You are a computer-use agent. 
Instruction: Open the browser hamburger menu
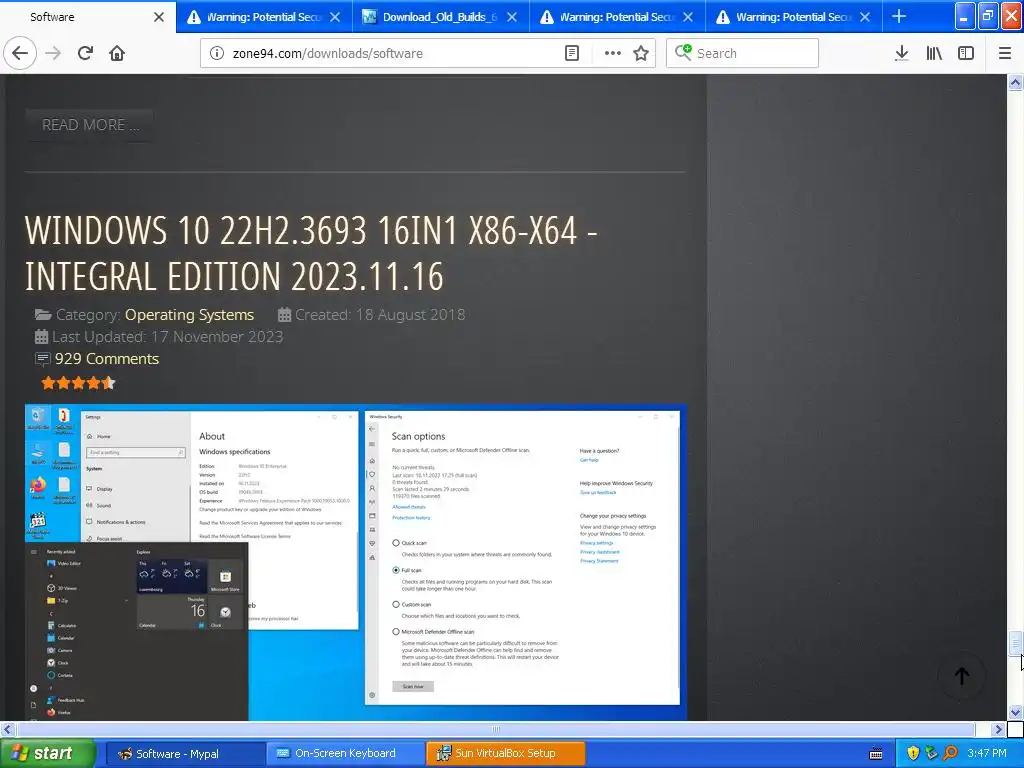1004,53
